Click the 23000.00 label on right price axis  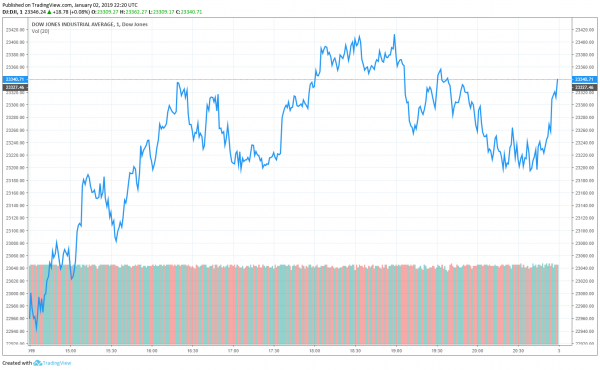tap(585, 293)
